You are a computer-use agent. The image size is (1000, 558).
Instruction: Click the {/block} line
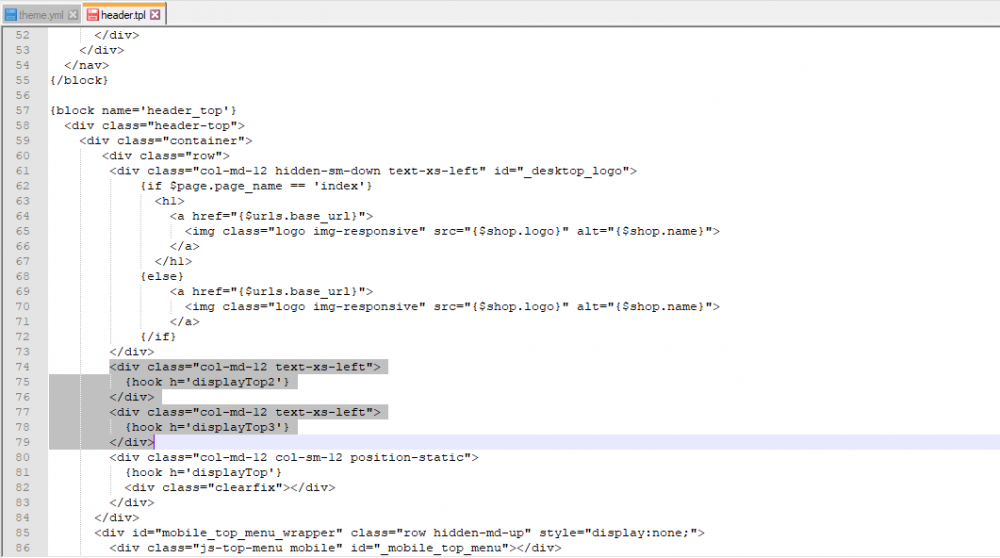pos(80,80)
